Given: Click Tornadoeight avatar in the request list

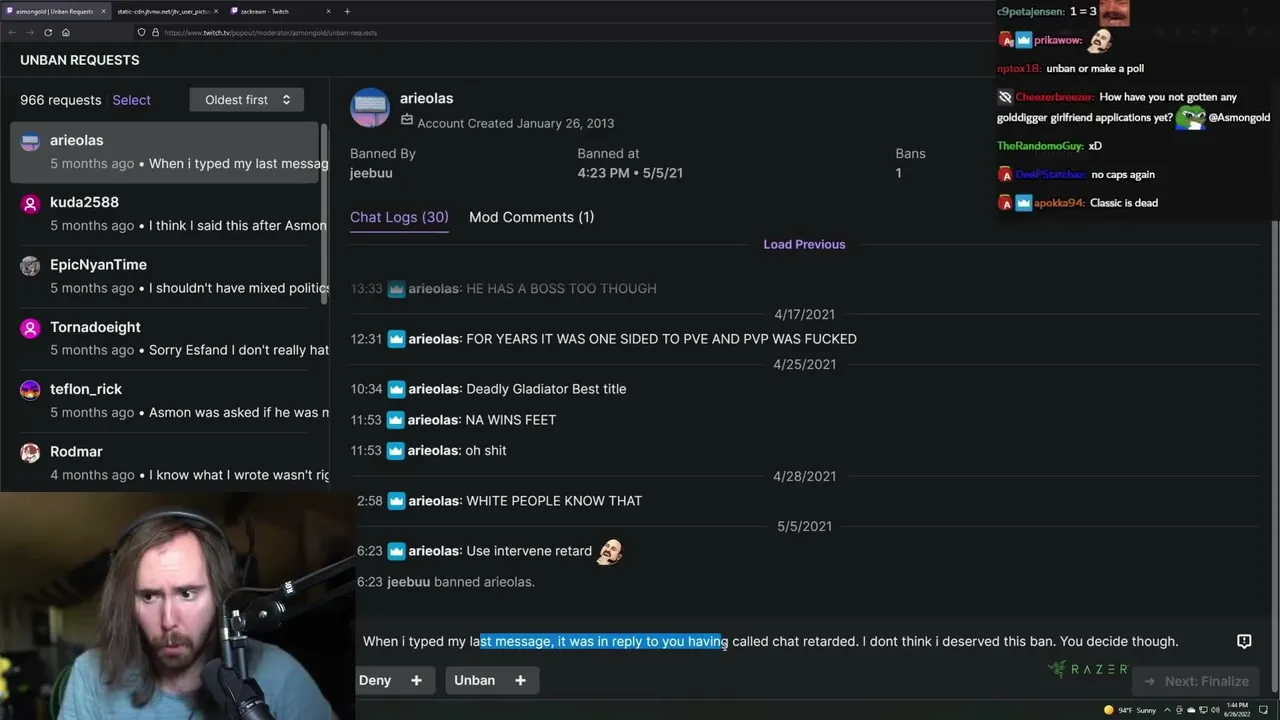Looking at the screenshot, I should pyautogui.click(x=30, y=327).
